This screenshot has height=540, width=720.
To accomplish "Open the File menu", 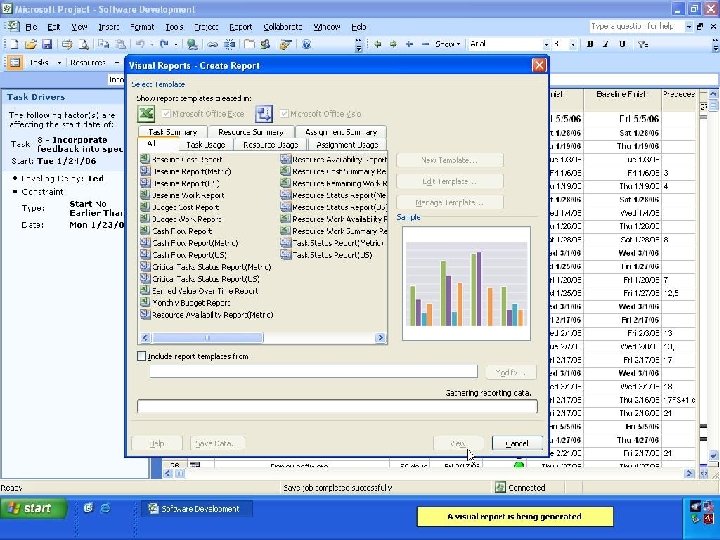I will pyautogui.click(x=31, y=27).
